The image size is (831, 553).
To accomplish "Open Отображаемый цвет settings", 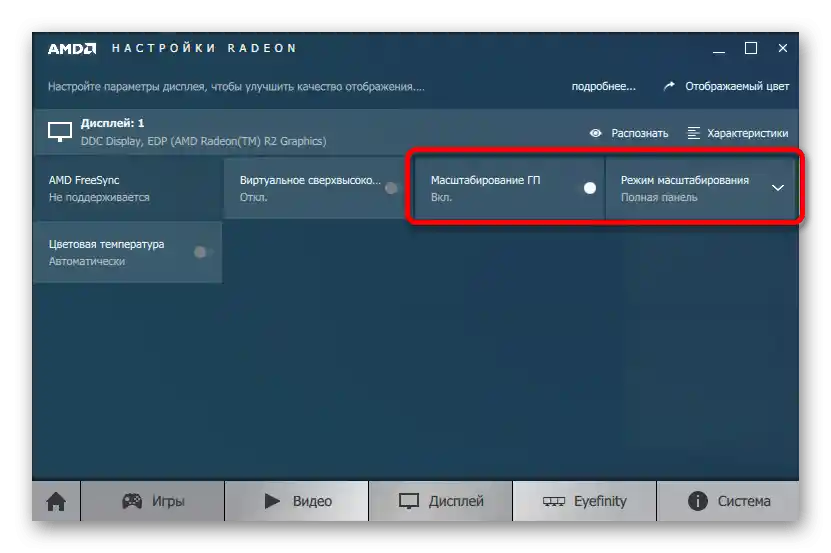I will [737, 86].
